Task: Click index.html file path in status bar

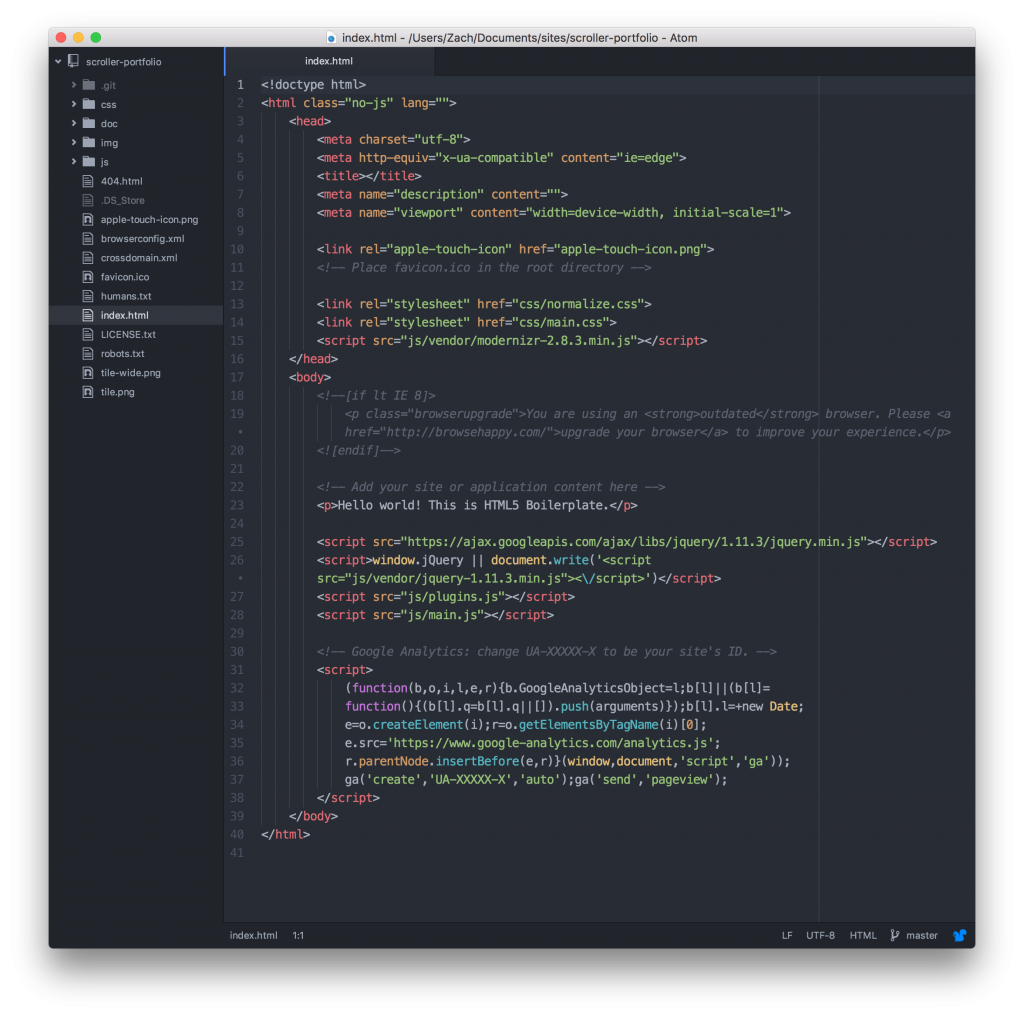Action: tap(253, 935)
